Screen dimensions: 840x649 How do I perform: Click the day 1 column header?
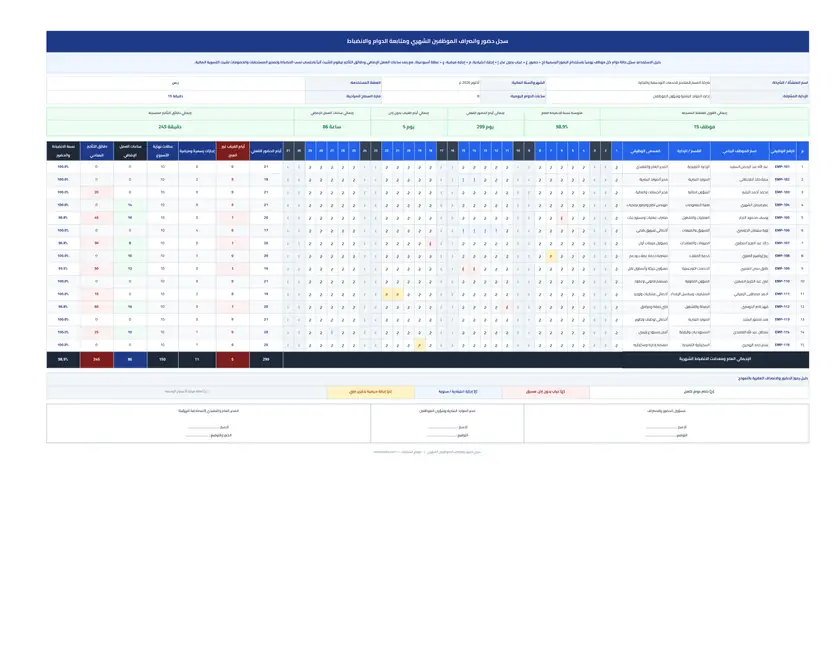tap(617, 151)
